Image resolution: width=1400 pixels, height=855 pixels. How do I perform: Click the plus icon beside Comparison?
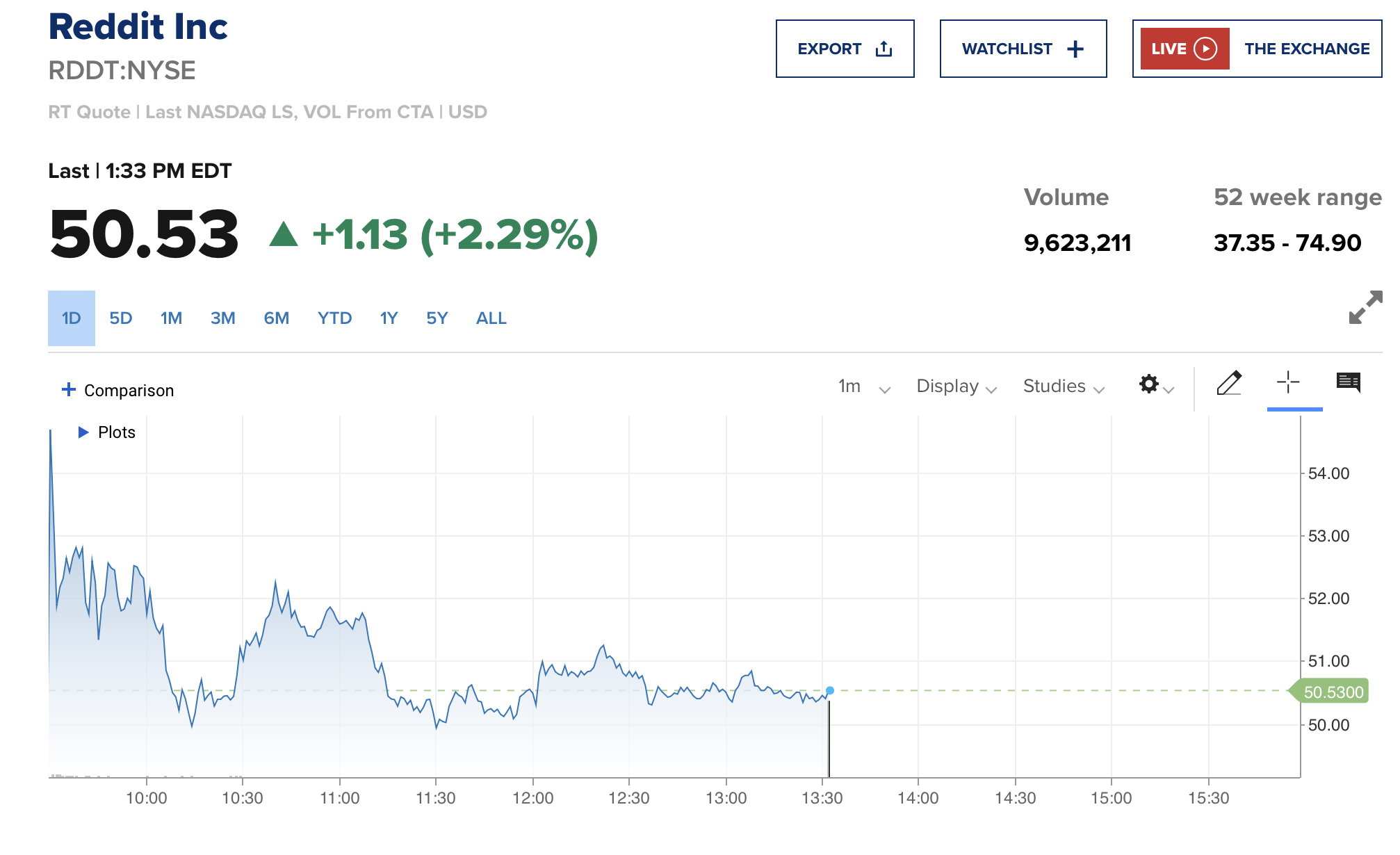coord(69,389)
